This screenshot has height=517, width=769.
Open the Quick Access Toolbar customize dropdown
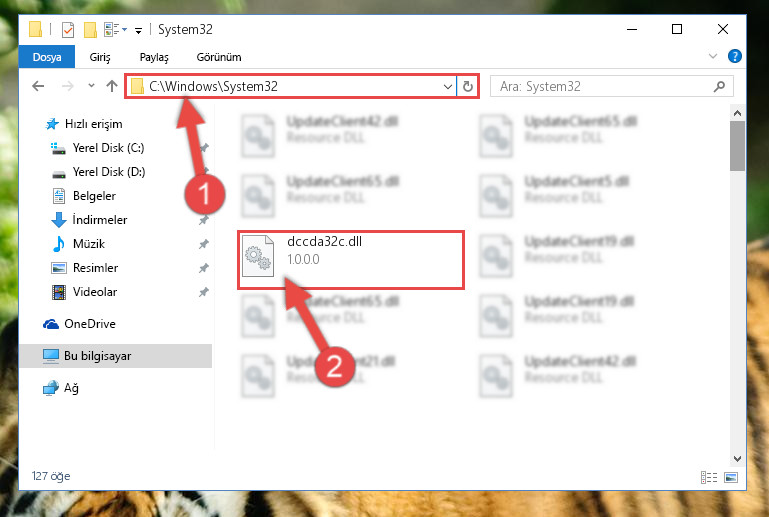(x=138, y=30)
